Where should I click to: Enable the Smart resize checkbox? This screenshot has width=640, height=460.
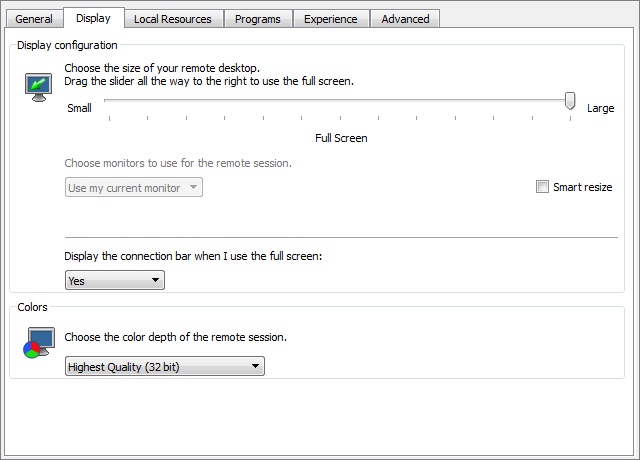coord(542,187)
